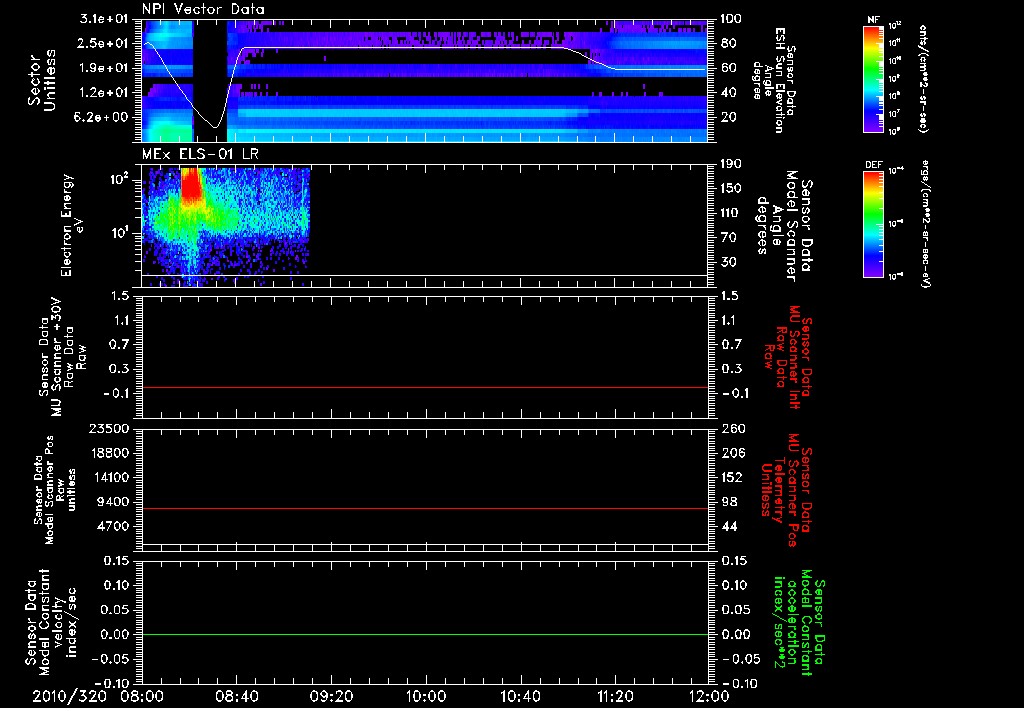Click the '190' scanner angle tick
1024x708 pixels.
click(x=731, y=163)
